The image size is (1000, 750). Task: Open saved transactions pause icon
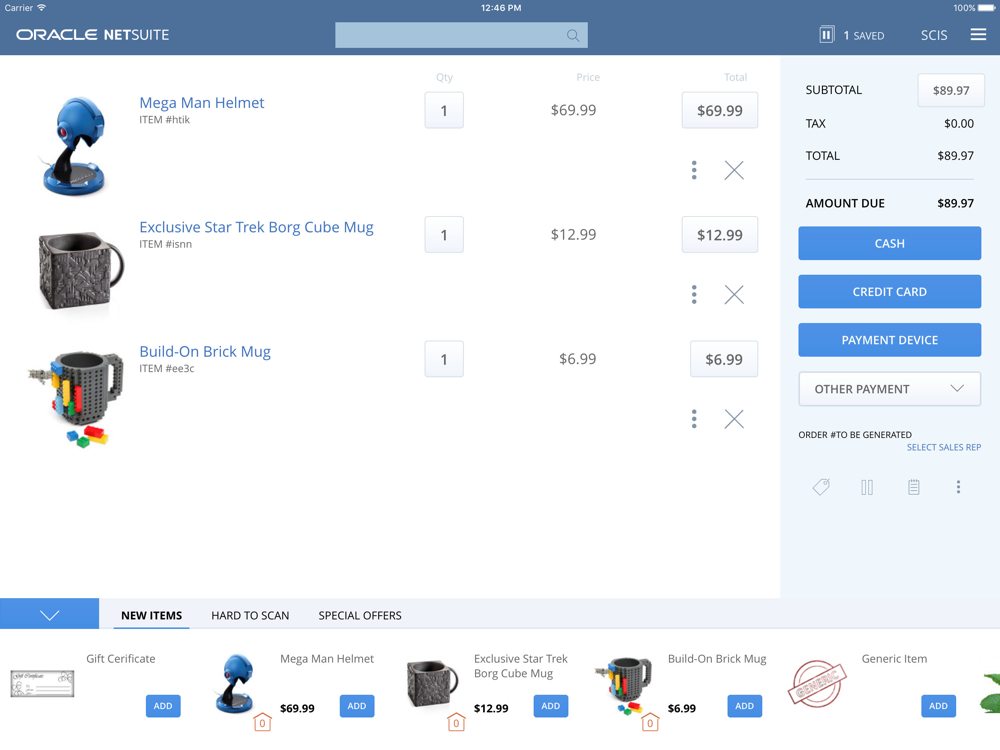[x=826, y=34]
